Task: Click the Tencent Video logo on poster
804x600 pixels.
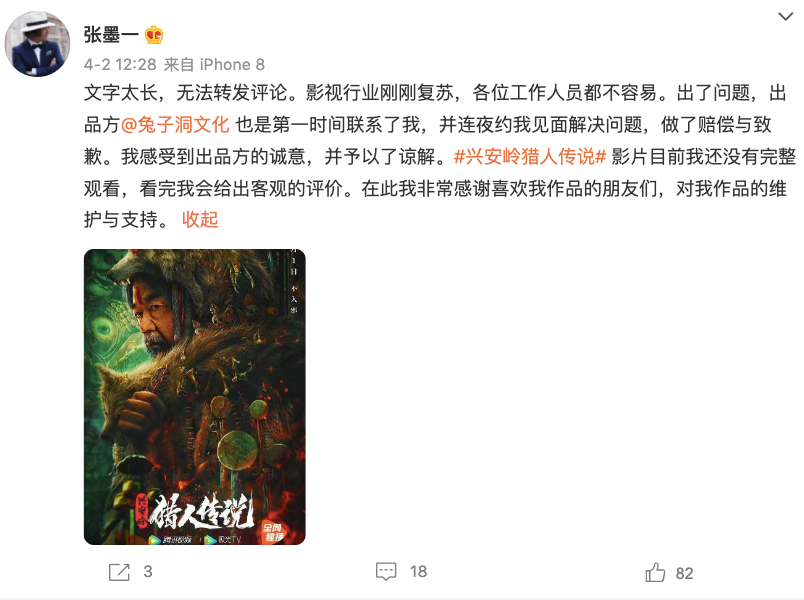Action: pyautogui.click(x=170, y=539)
